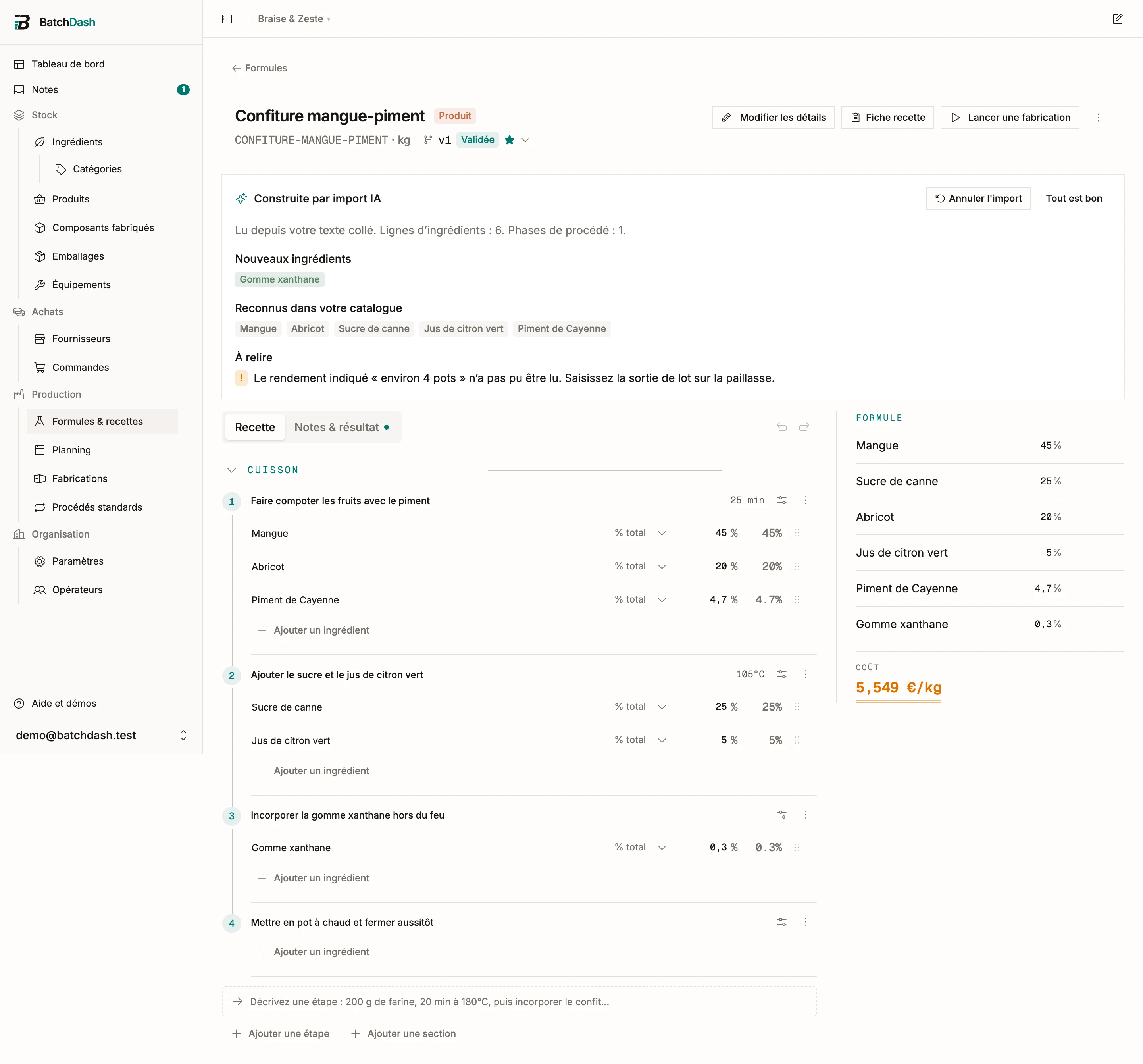The height and width of the screenshot is (1064, 1143).
Task: Open the Braise & Zeste workspace dropdown
Action: [294, 19]
